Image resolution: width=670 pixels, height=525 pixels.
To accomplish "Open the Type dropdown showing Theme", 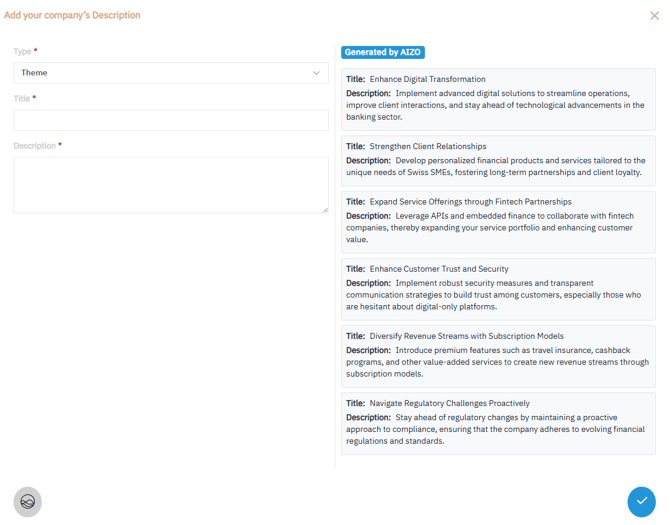I will point(170,73).
